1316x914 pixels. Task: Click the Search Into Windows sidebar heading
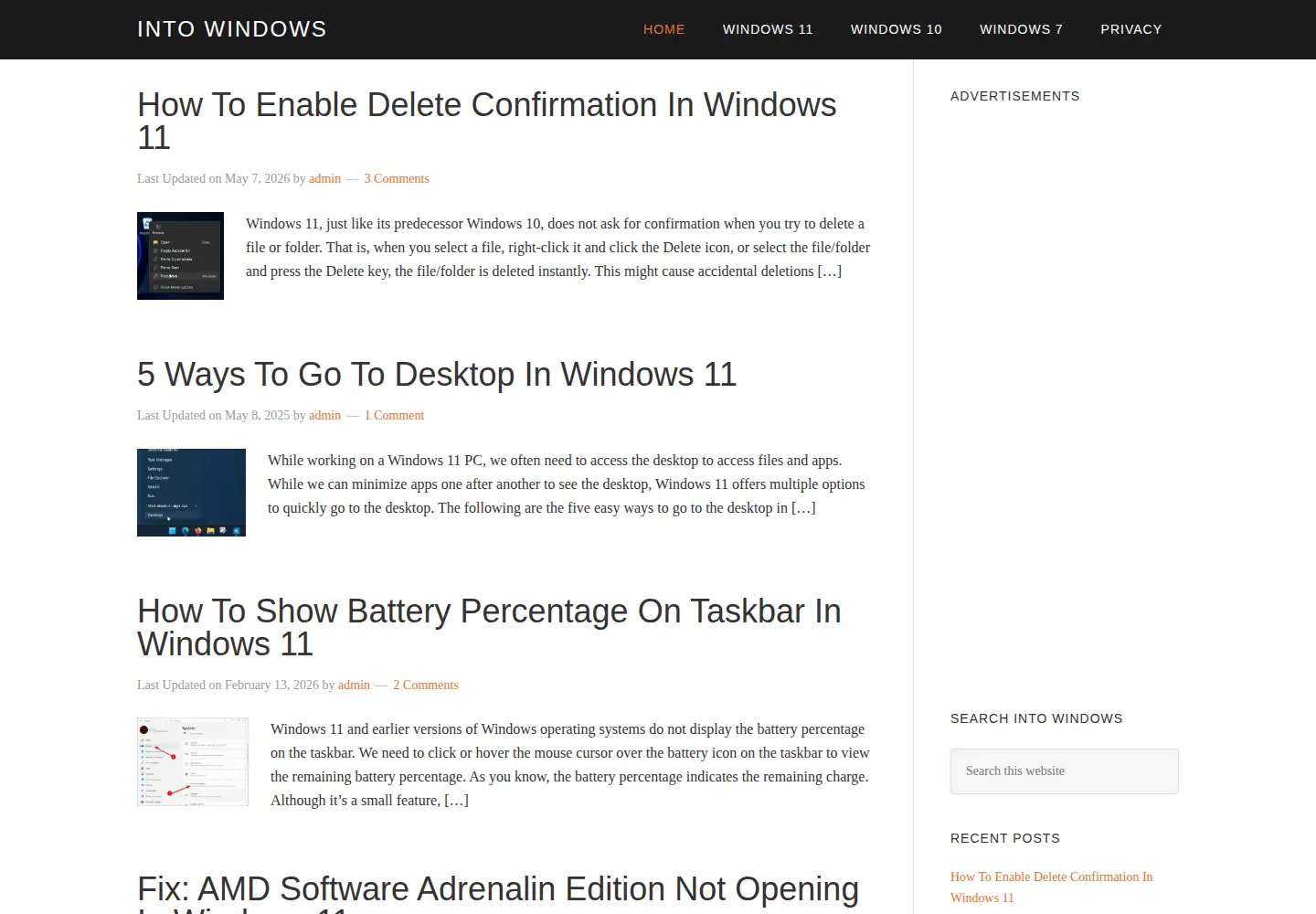[1036, 718]
